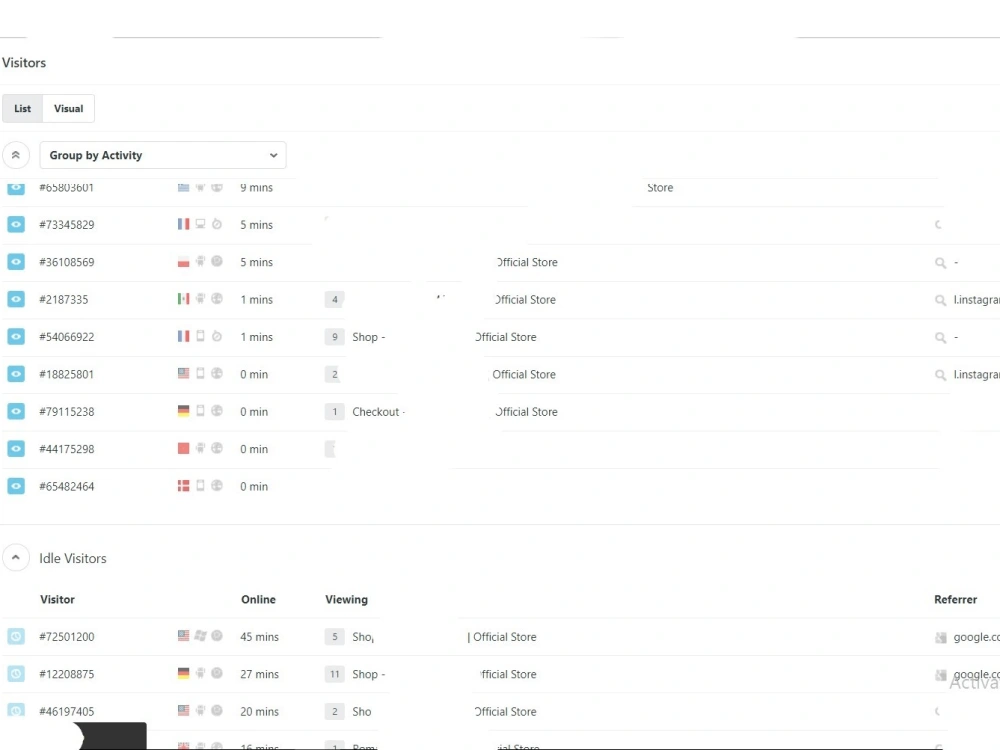Click Poland flag for visitor #36108569

pos(184,261)
